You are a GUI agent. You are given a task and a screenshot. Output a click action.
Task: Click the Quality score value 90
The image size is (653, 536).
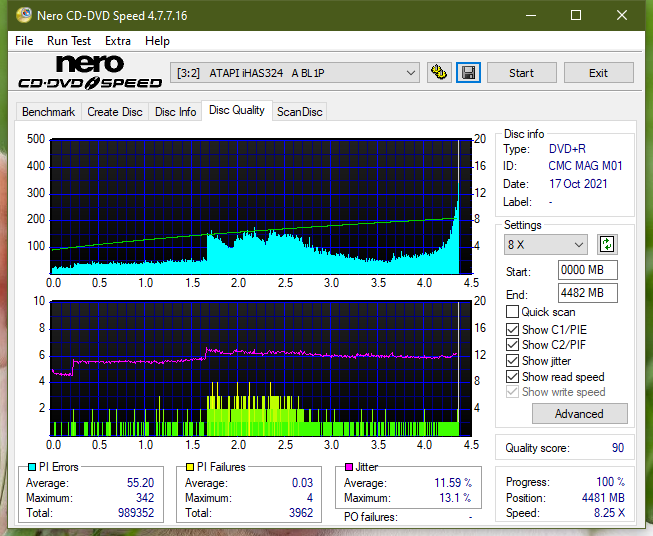pos(618,448)
